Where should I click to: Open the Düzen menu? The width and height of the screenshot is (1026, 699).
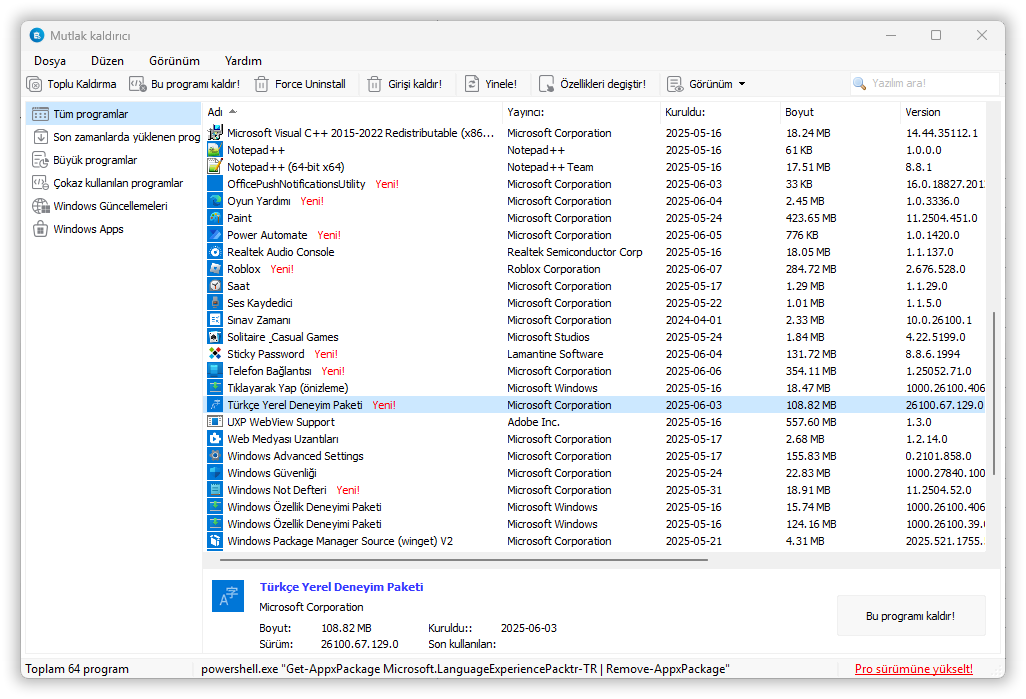coord(107,61)
